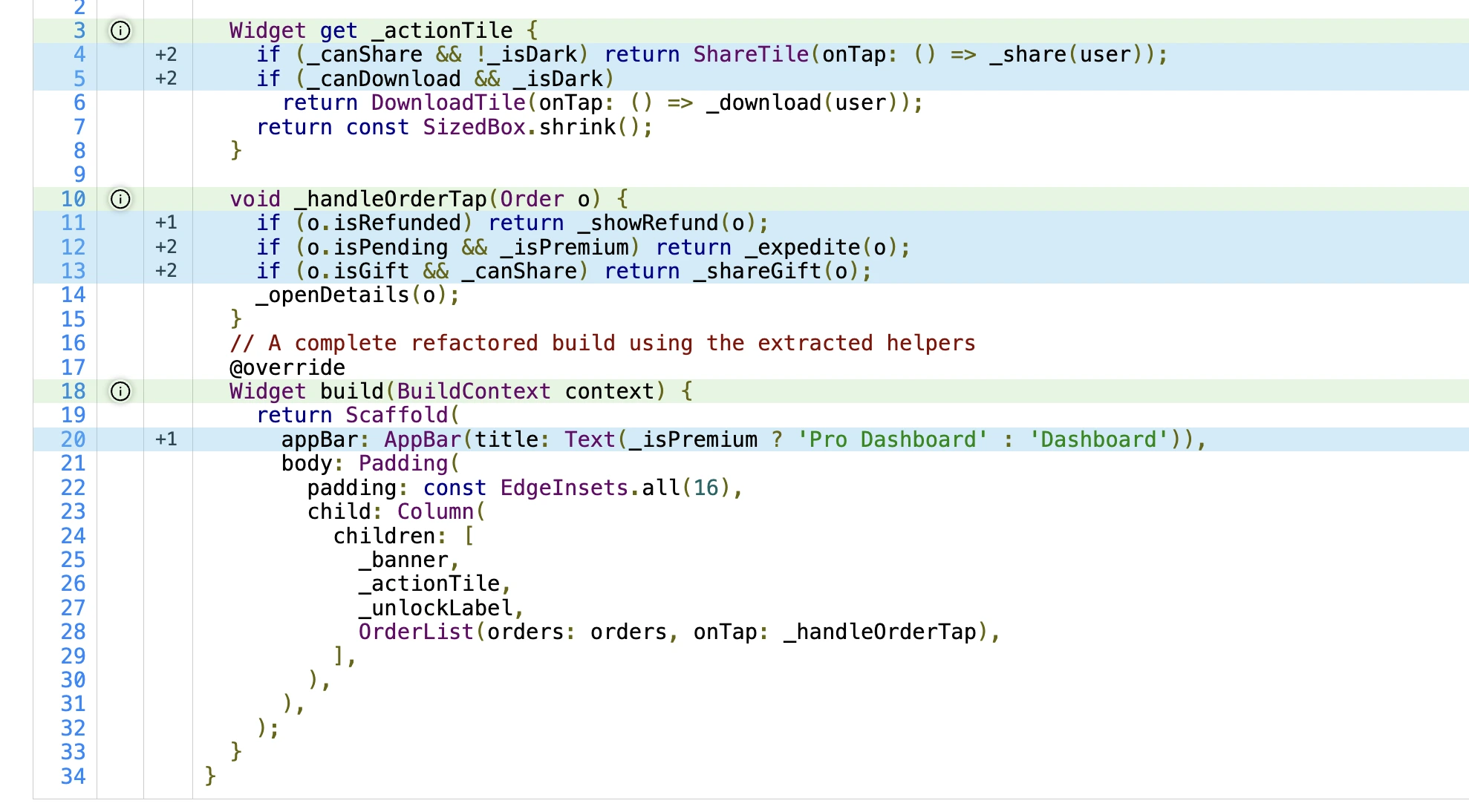The height and width of the screenshot is (812, 1469).
Task: Click line number 34 in gutter
Action: tap(73, 776)
